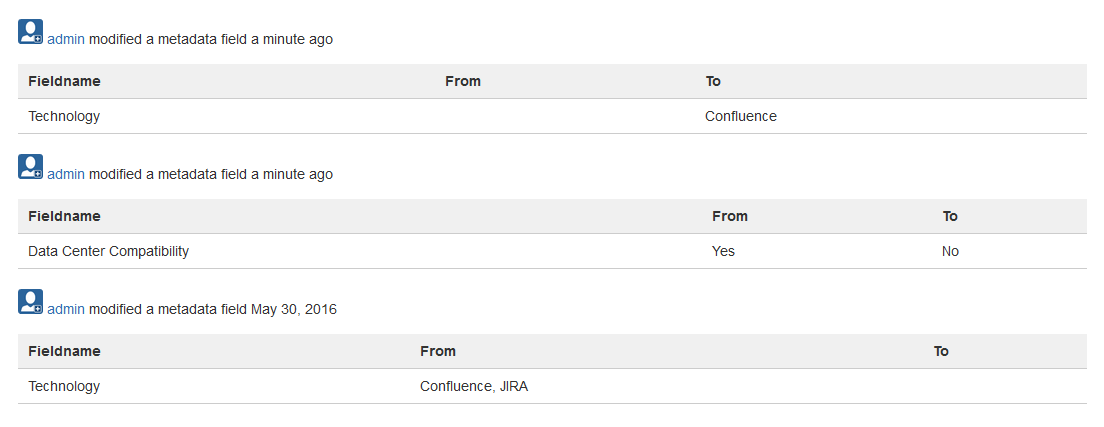This screenshot has height=427, width=1104.
Task: Click the No value in the To column
Action: pyautogui.click(x=950, y=251)
